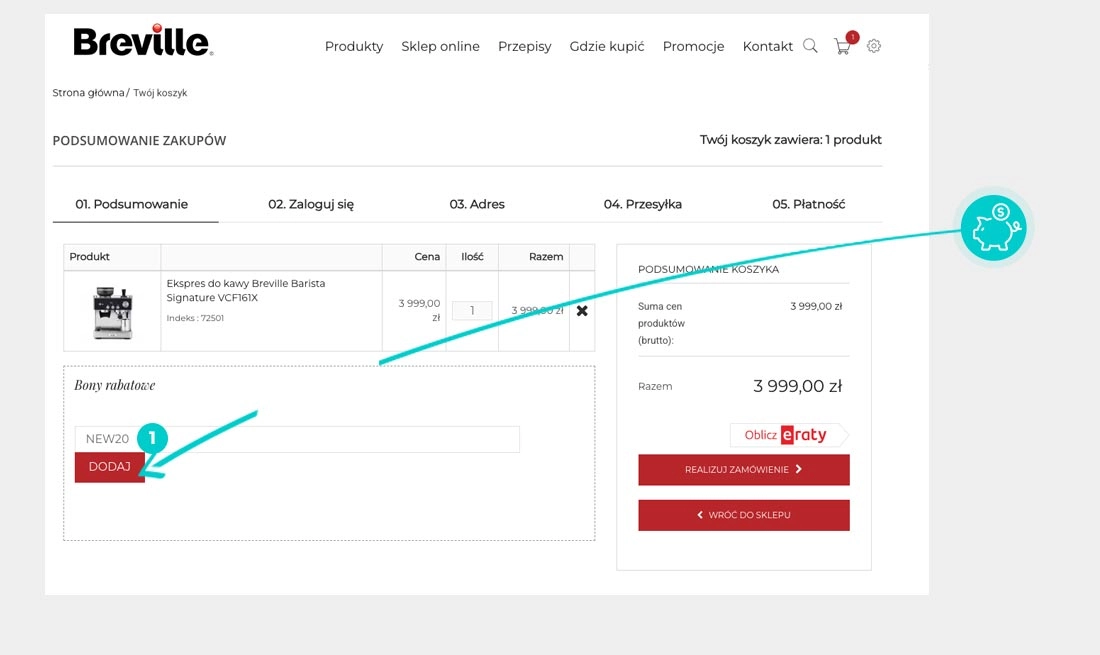The width and height of the screenshot is (1100, 655).
Task: Open the settings gear icon
Action: click(874, 46)
